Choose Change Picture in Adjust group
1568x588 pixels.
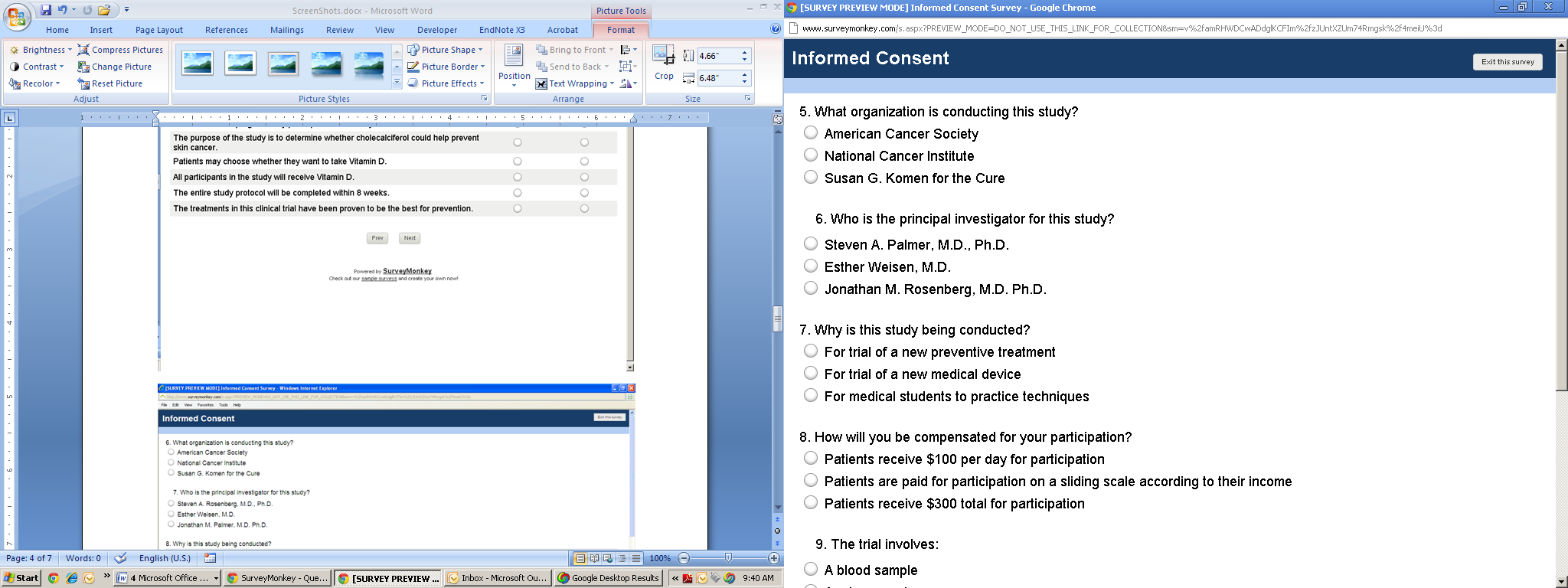pyautogui.click(x=114, y=67)
